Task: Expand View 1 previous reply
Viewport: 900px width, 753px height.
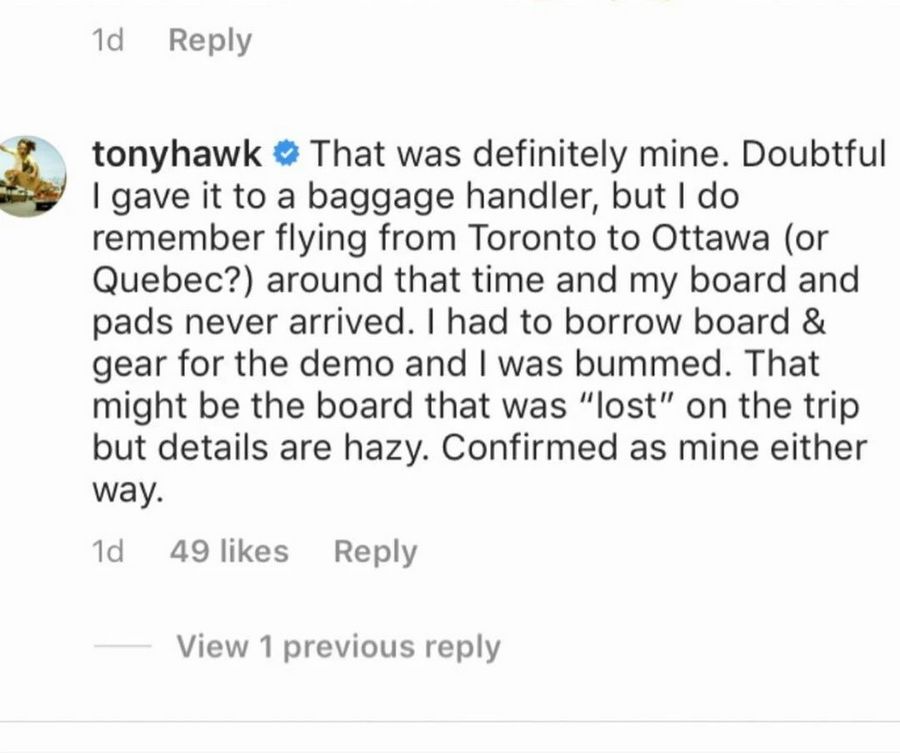Action: tap(339, 647)
